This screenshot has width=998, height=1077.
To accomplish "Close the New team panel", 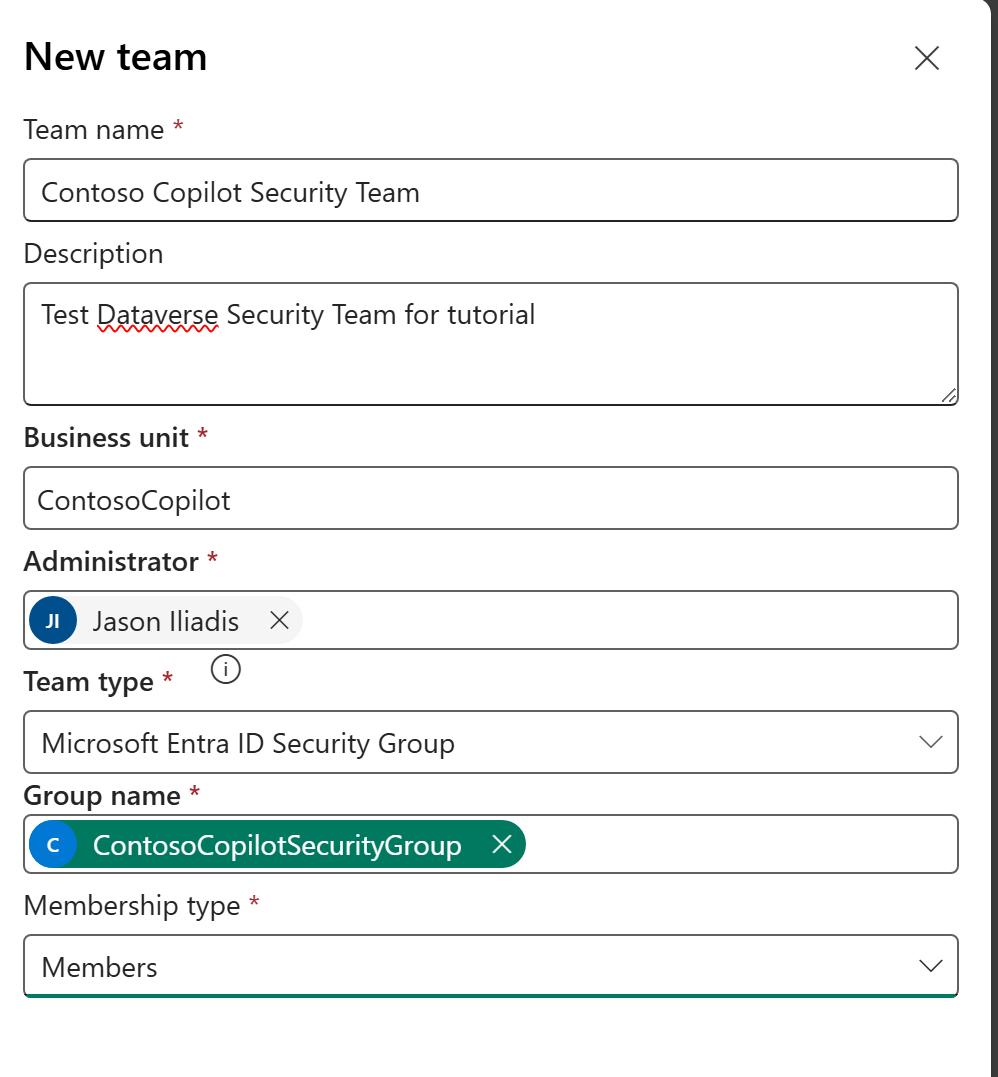I will [x=926, y=59].
